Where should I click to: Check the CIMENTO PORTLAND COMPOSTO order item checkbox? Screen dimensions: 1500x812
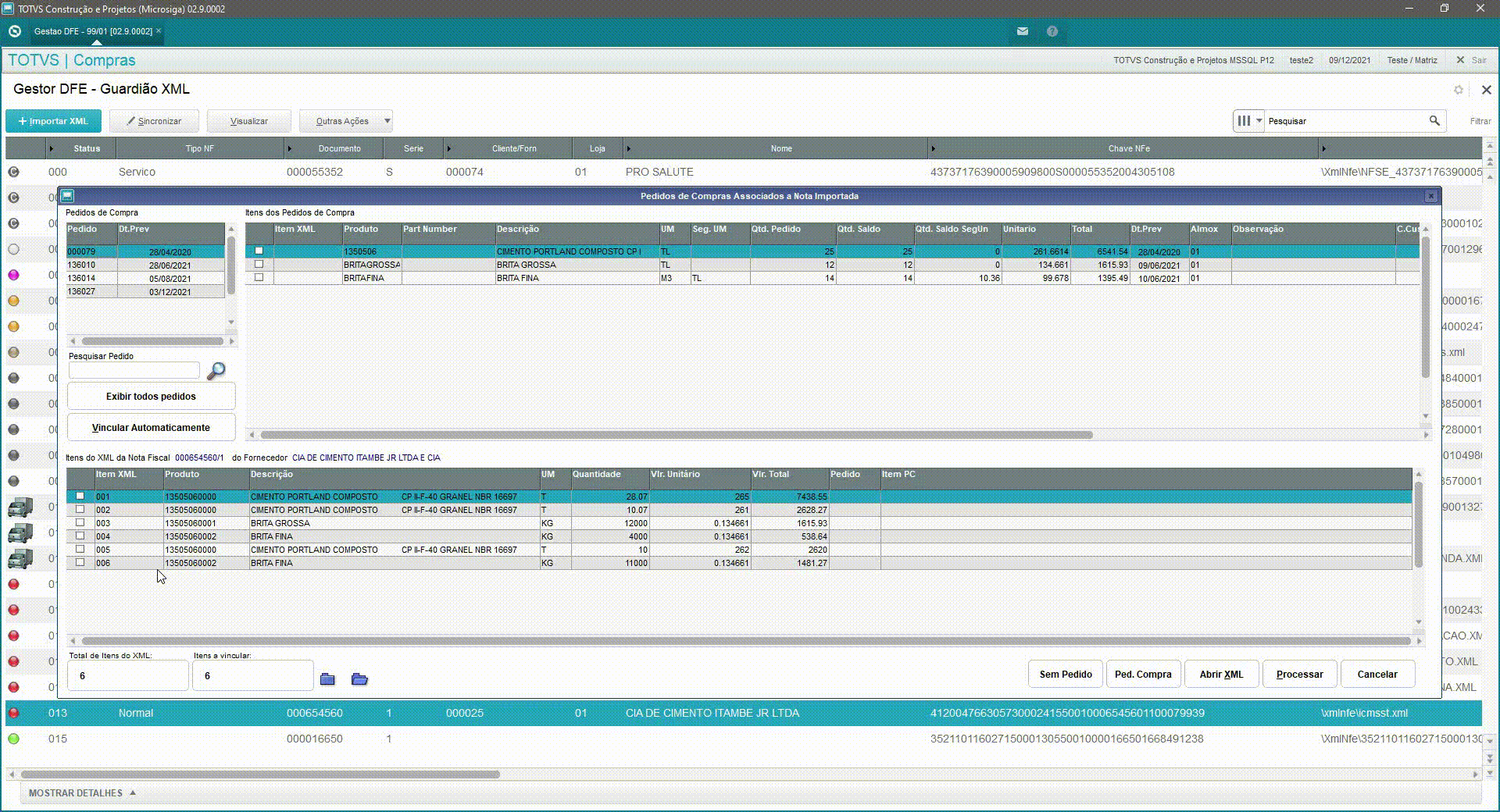click(259, 251)
